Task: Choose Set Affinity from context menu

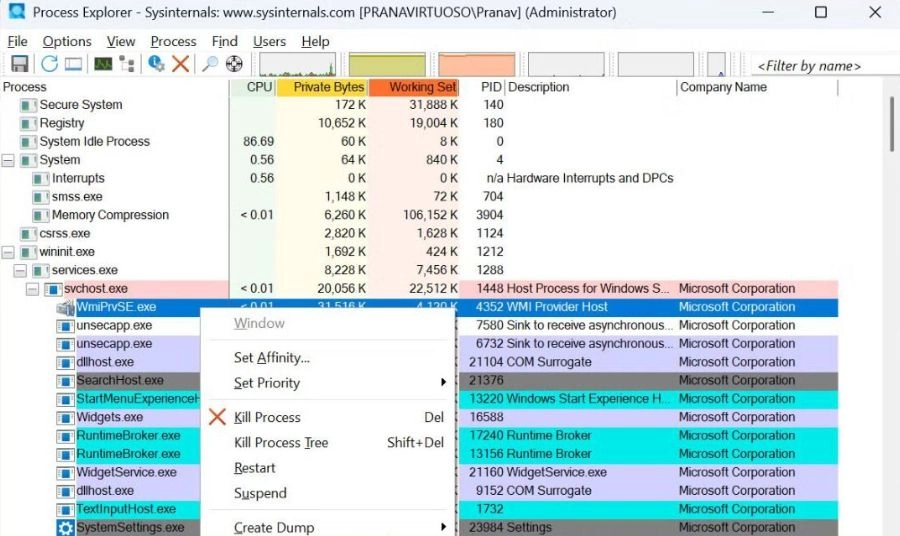Action: pyautogui.click(x=328, y=358)
